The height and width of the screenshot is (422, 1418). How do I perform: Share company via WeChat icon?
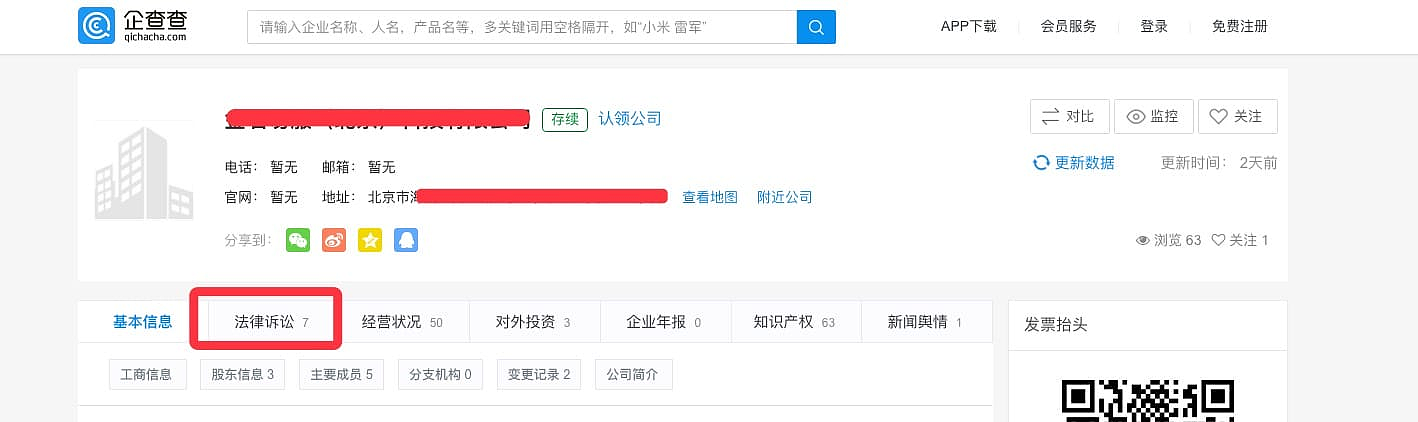tap(298, 240)
